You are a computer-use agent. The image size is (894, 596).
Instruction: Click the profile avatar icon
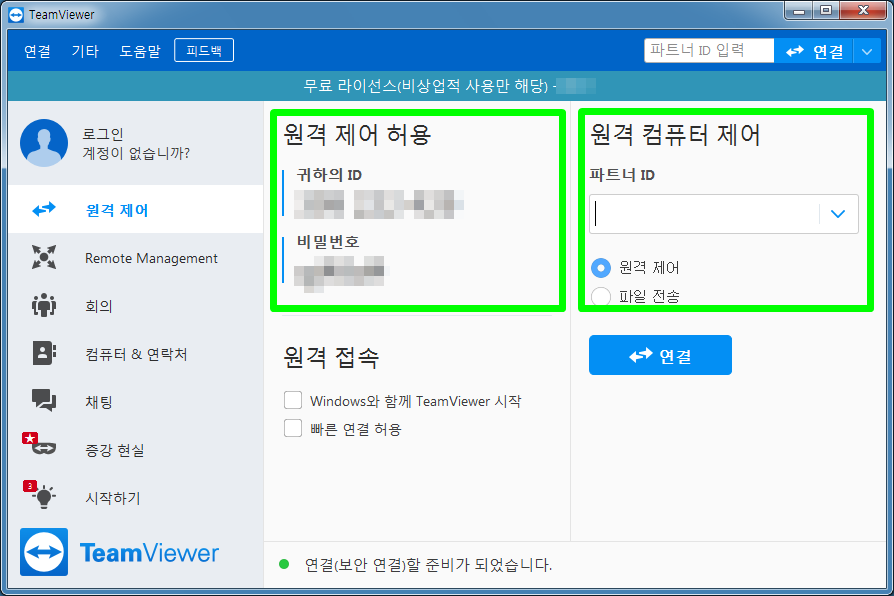click(x=44, y=143)
